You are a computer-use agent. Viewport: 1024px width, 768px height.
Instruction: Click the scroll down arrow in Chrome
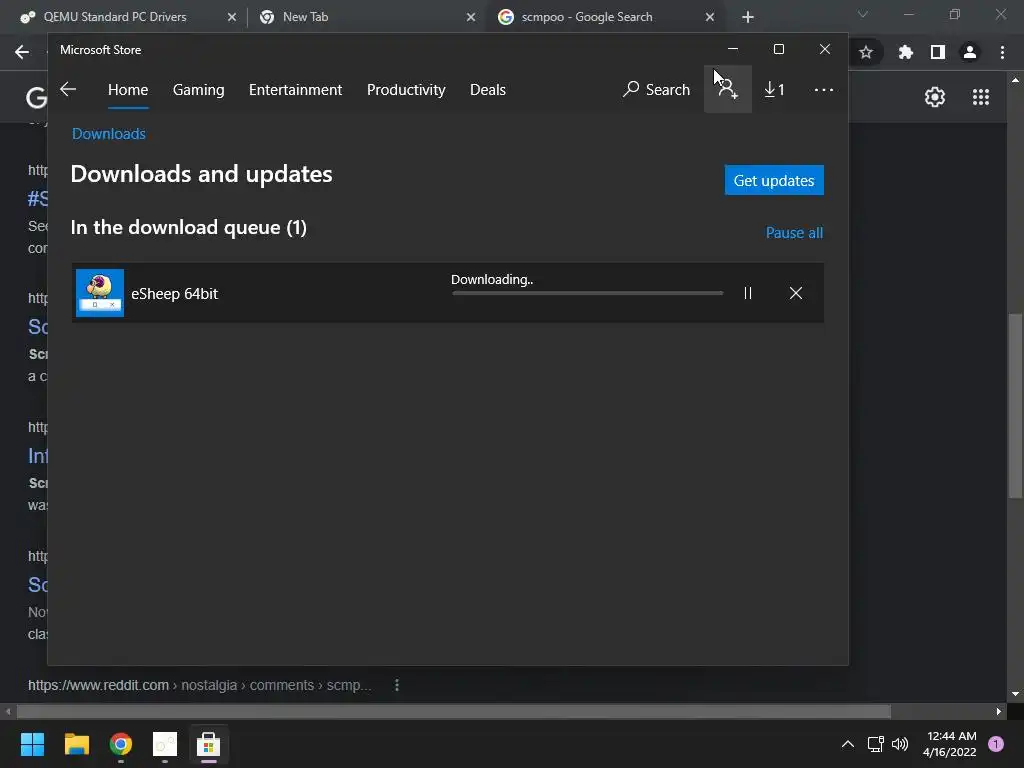click(1015, 694)
